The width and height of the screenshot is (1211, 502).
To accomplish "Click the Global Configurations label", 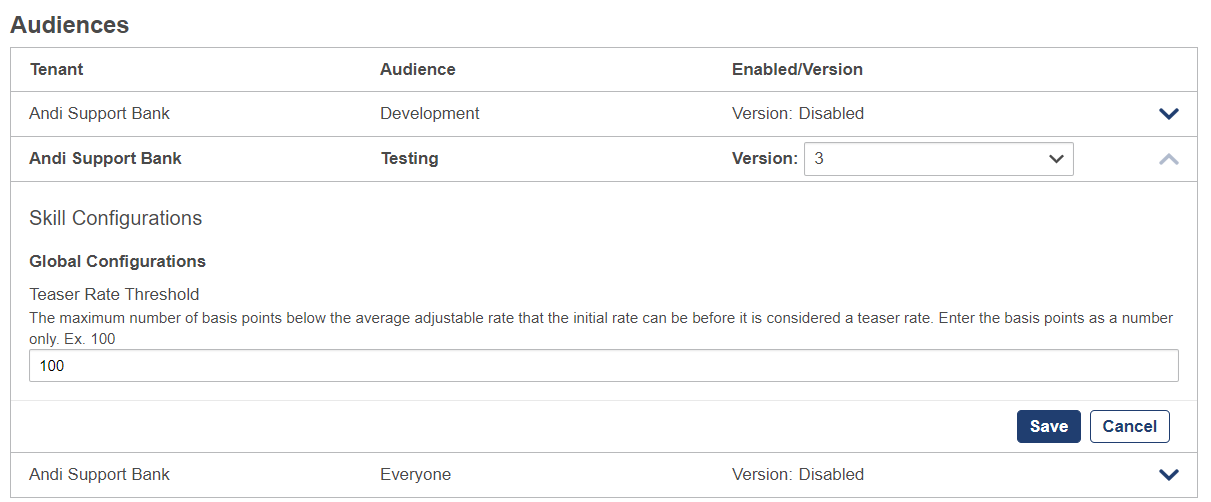I will tap(118, 262).
